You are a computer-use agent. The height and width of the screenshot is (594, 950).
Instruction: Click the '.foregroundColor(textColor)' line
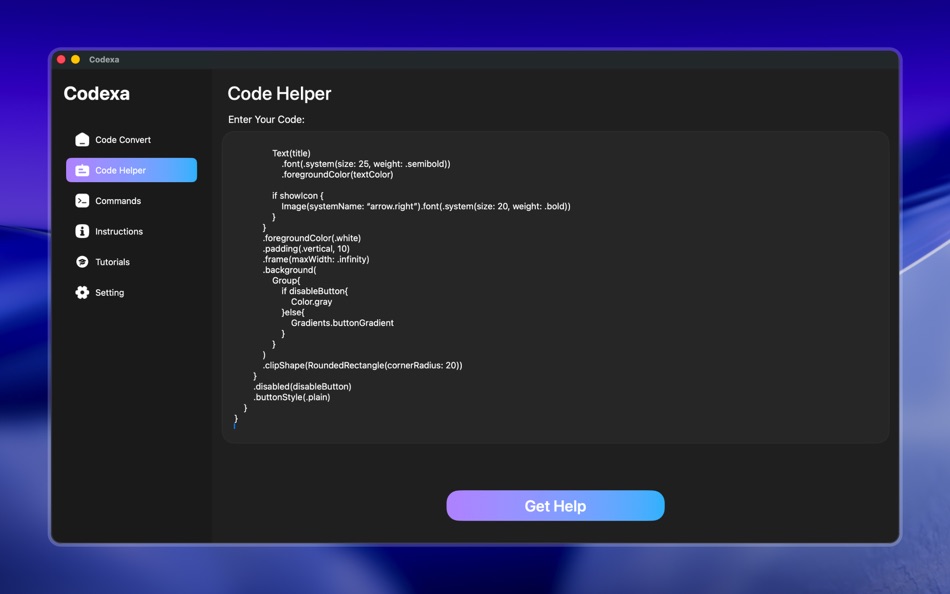click(x=337, y=175)
